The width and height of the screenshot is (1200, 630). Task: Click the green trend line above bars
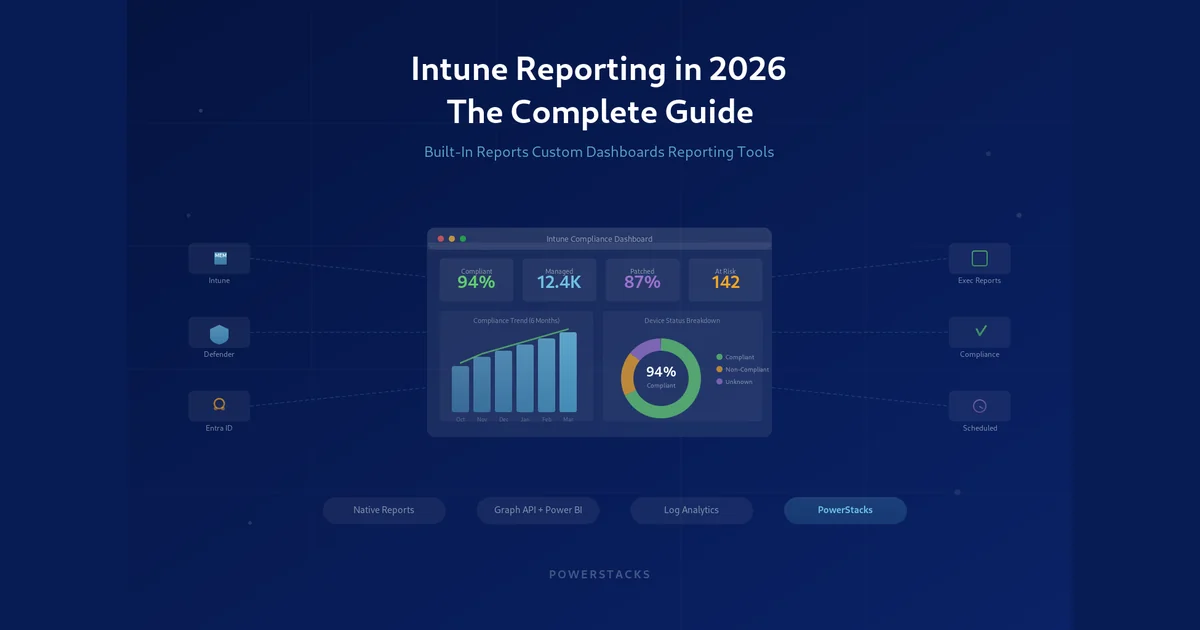click(514, 346)
